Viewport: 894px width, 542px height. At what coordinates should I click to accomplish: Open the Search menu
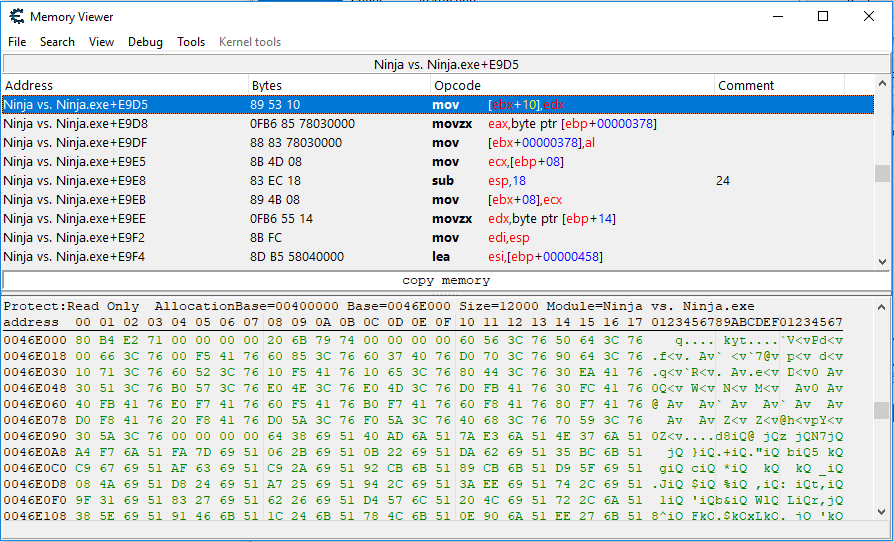57,42
